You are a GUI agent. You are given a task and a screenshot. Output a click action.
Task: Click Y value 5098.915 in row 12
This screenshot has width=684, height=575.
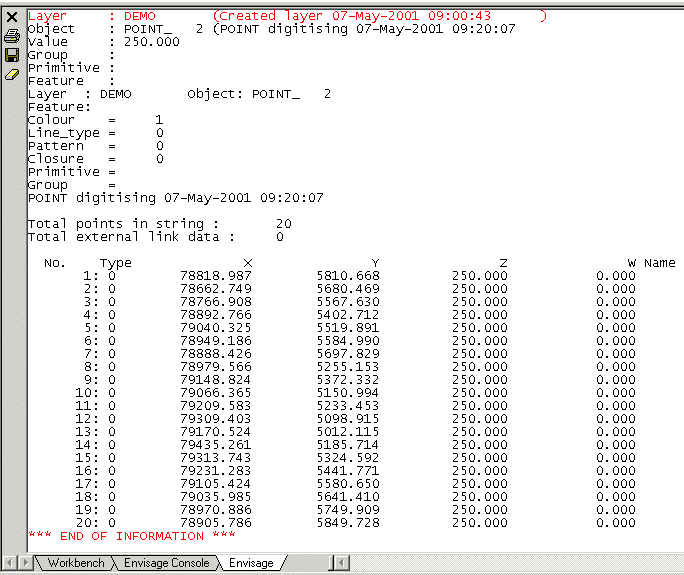pos(348,419)
